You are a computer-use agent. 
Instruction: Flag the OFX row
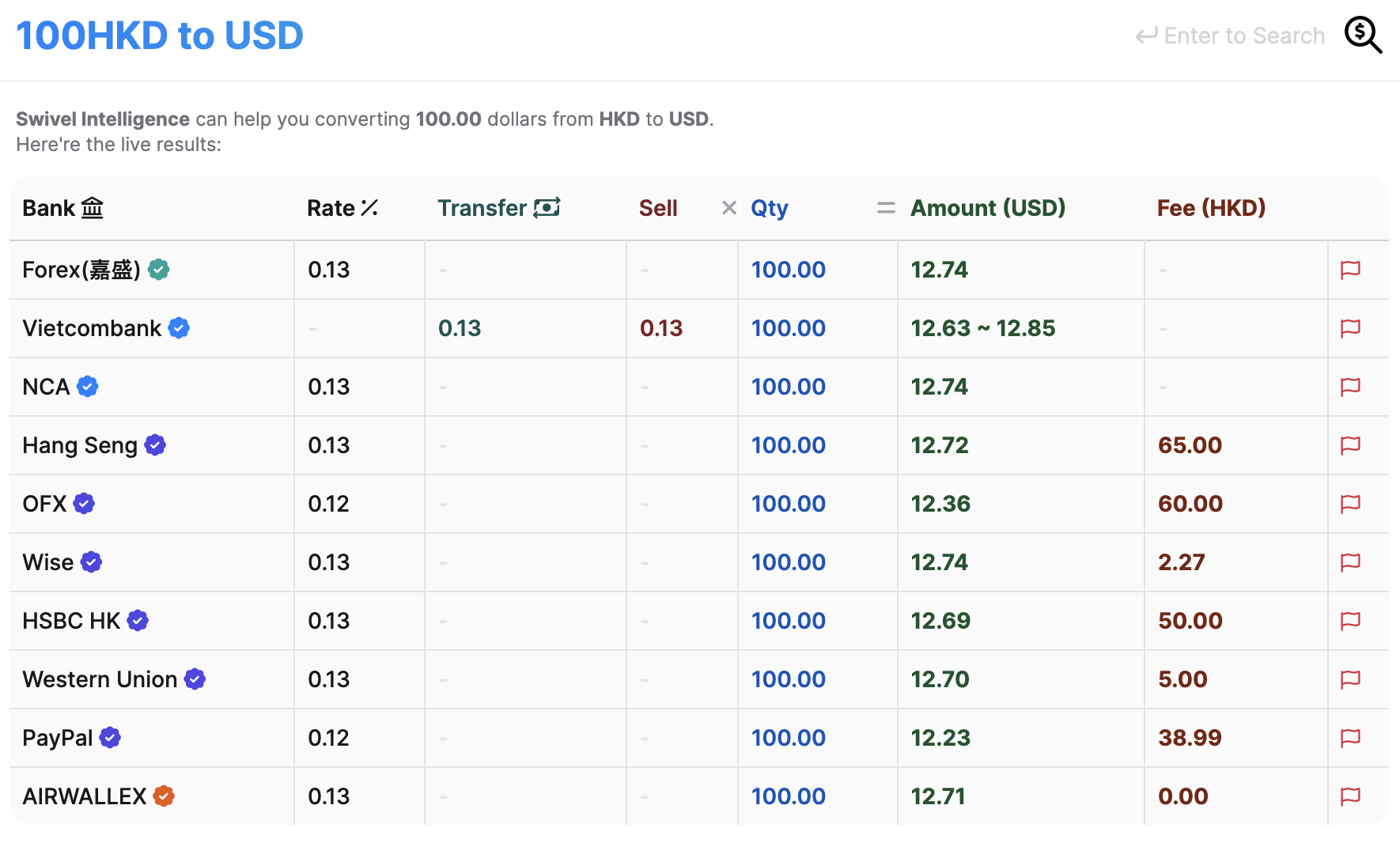[1350, 504]
